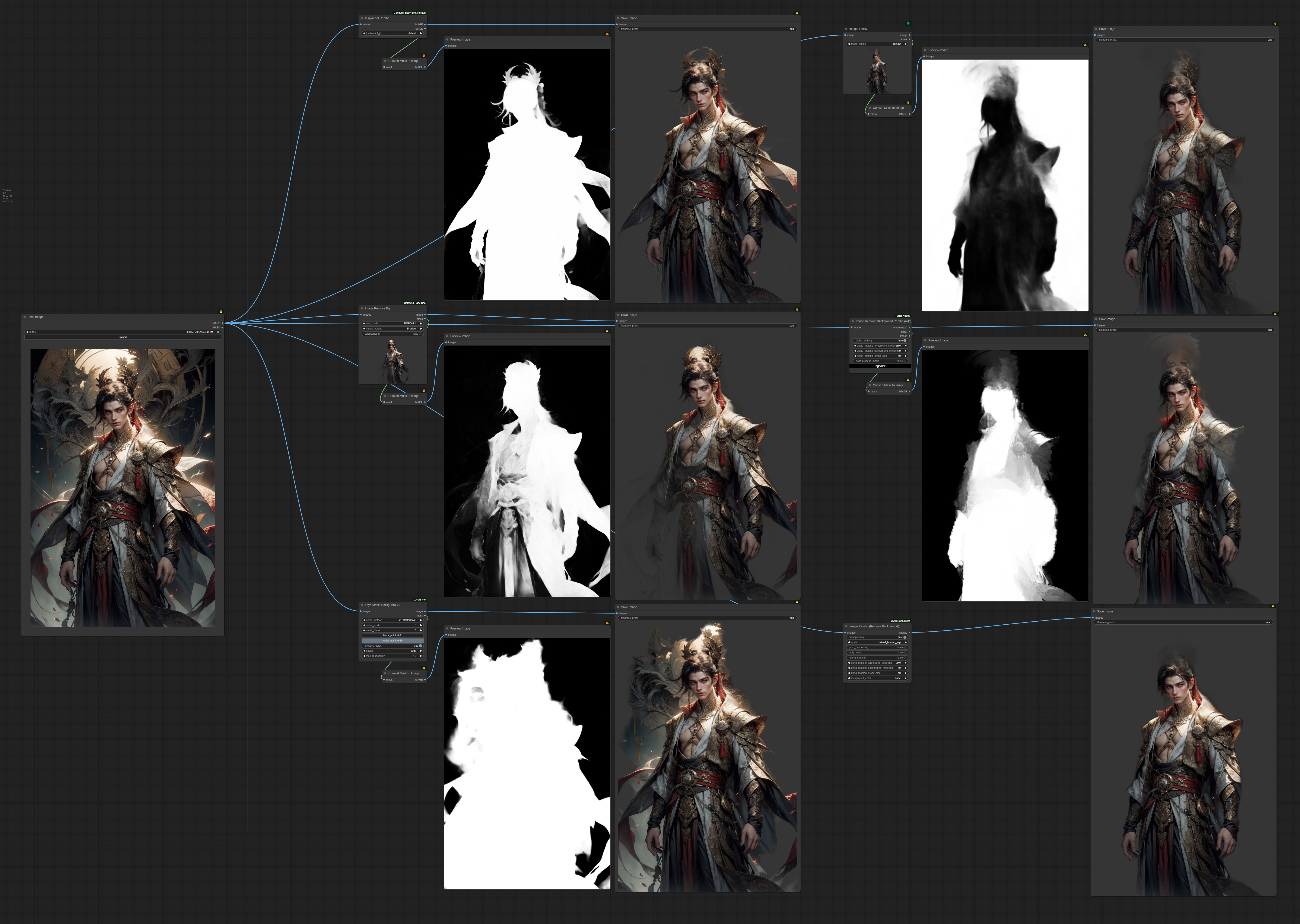
Task: Click the ComfyUI-Inspyrenet-Rembg badge
Action: [410, 13]
